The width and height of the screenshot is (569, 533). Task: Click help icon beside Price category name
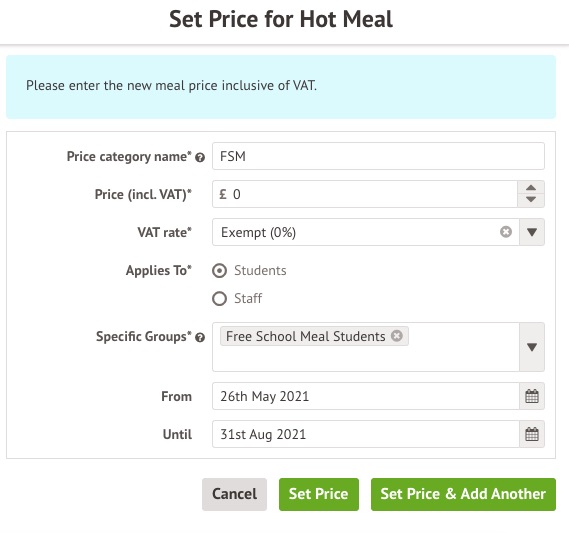click(x=200, y=157)
